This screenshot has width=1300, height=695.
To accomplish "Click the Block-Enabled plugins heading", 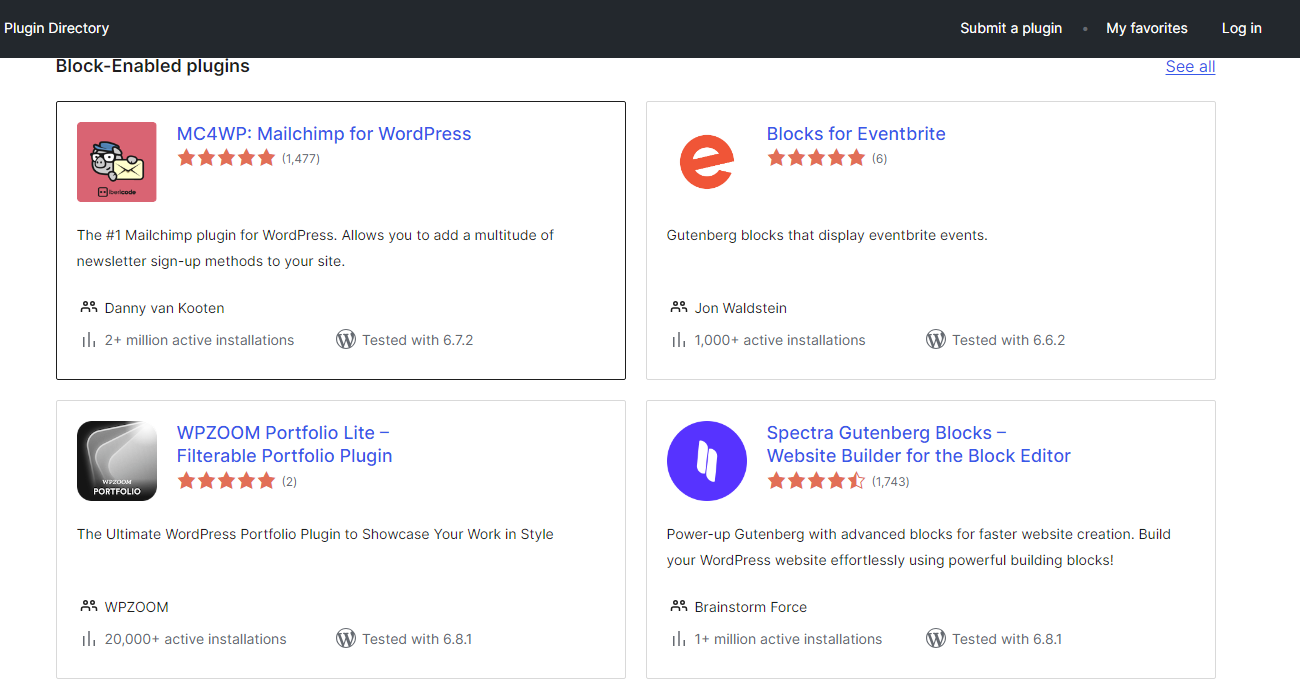I will click(x=153, y=66).
